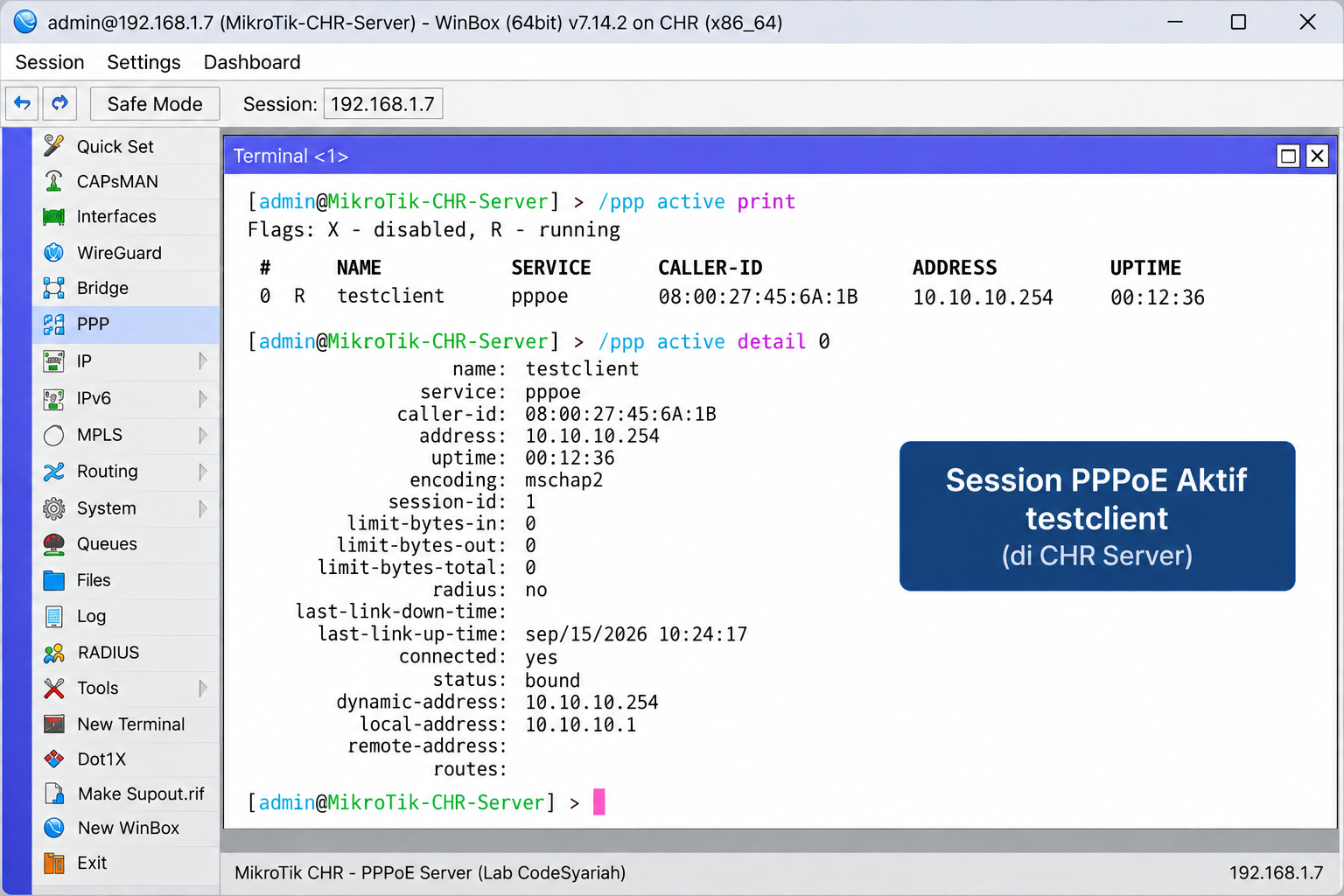This screenshot has height=896, width=1344.
Task: Click the Log notepad icon
Action: tap(54, 617)
